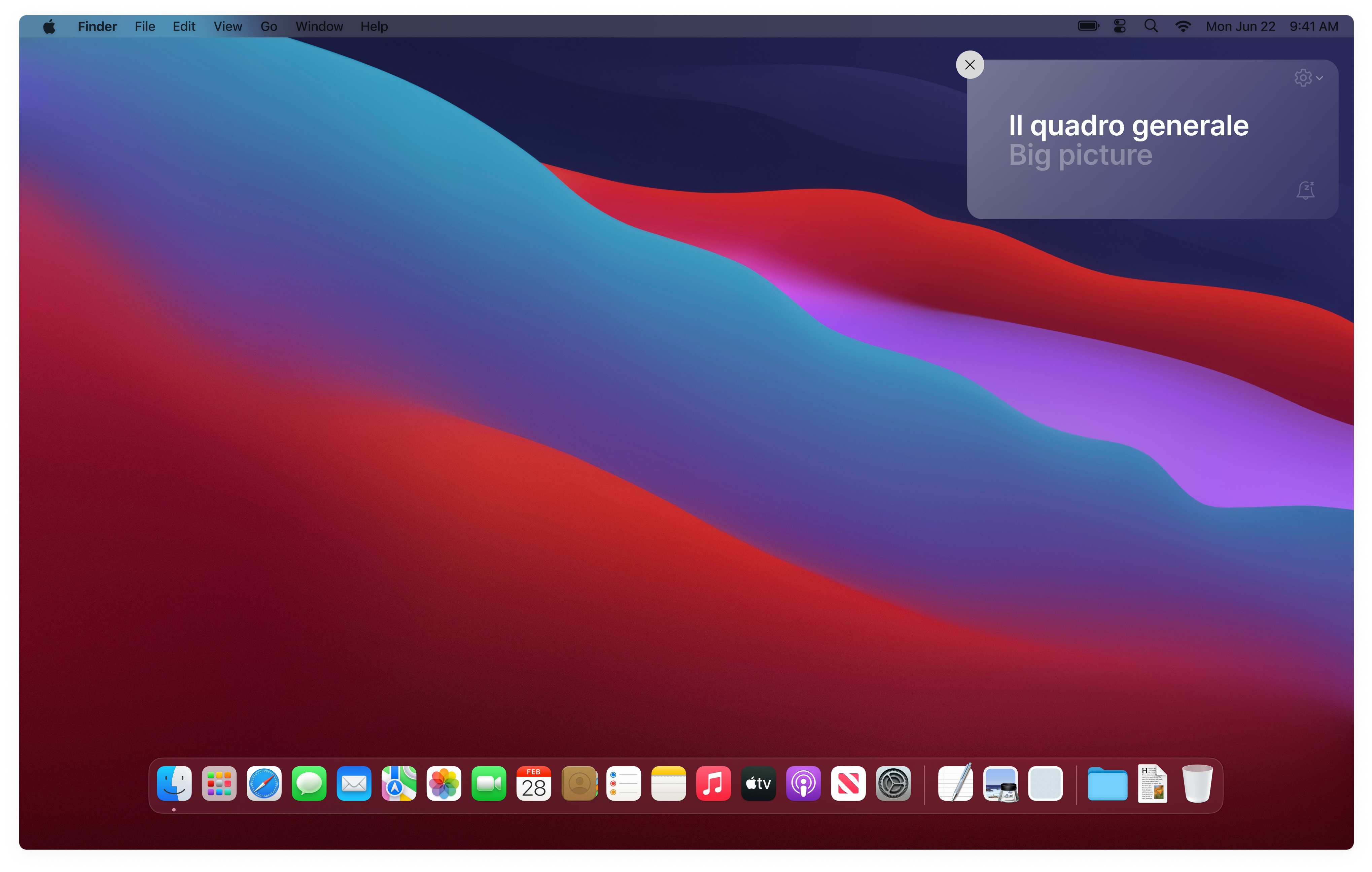Open the Wi-Fi status menu
The height and width of the screenshot is (872, 1372).
click(x=1183, y=26)
